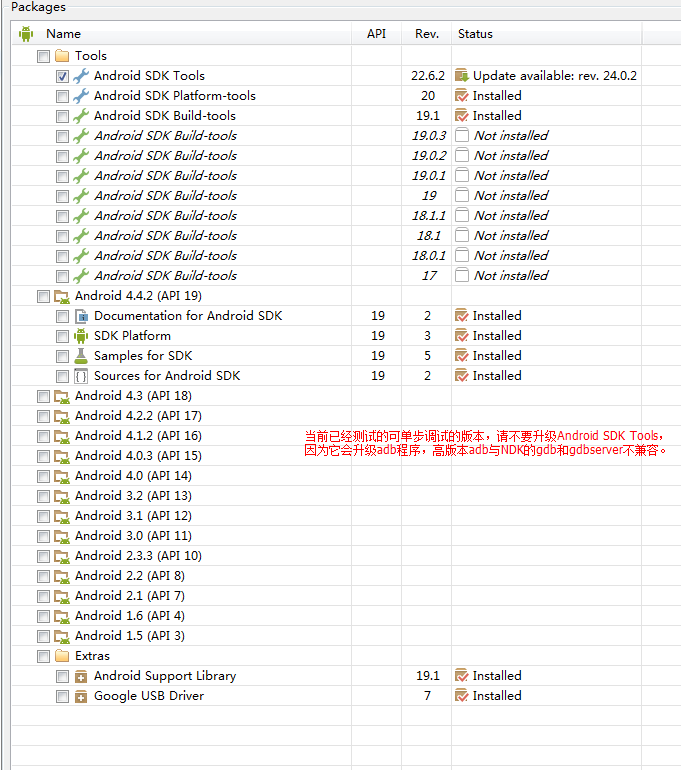Viewport: 681px width, 770px height.
Task: Click the Android 4.3 (API 18) folder icon
Action: pyautogui.click(x=62, y=396)
